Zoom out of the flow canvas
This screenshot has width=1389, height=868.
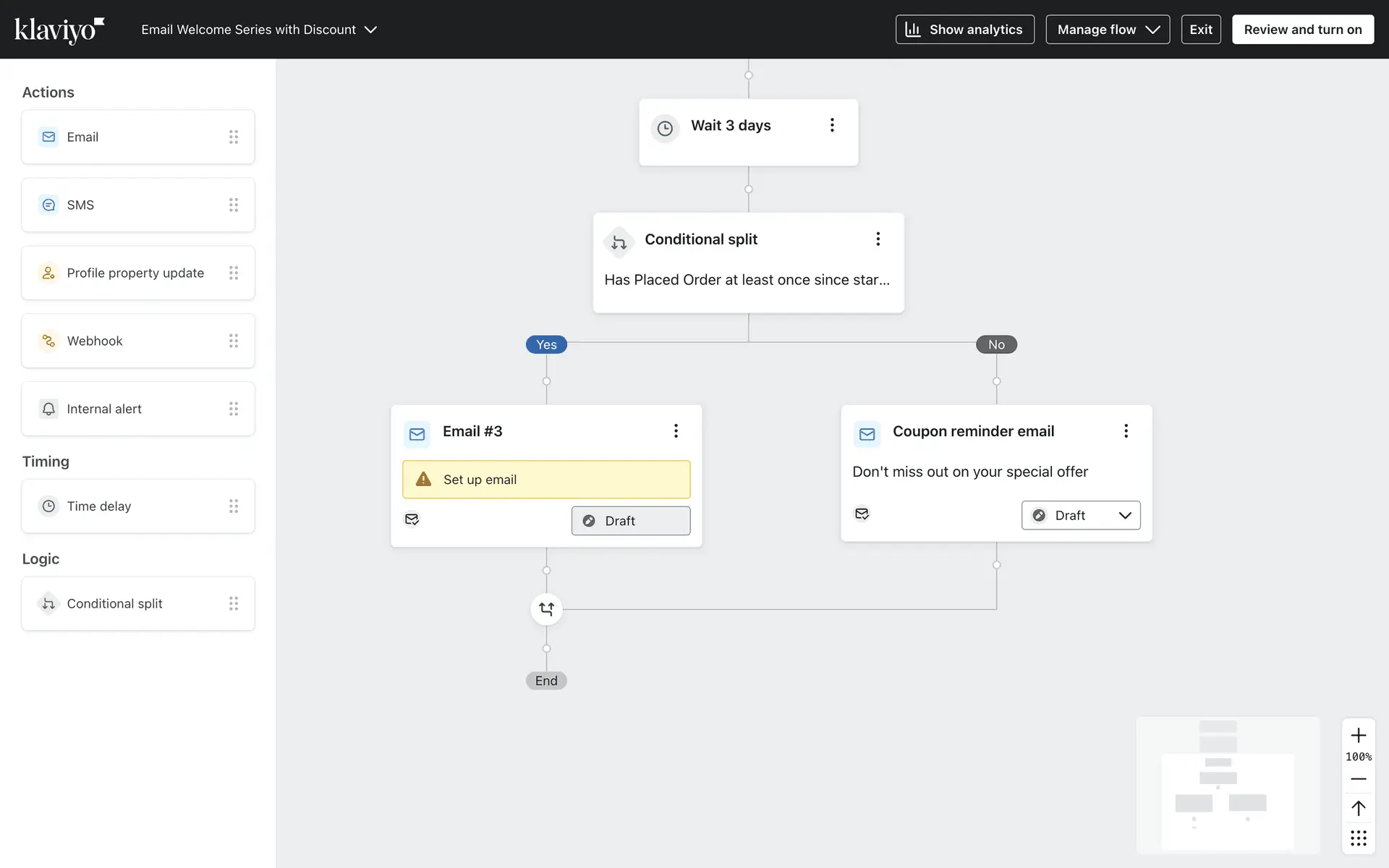pyautogui.click(x=1358, y=779)
